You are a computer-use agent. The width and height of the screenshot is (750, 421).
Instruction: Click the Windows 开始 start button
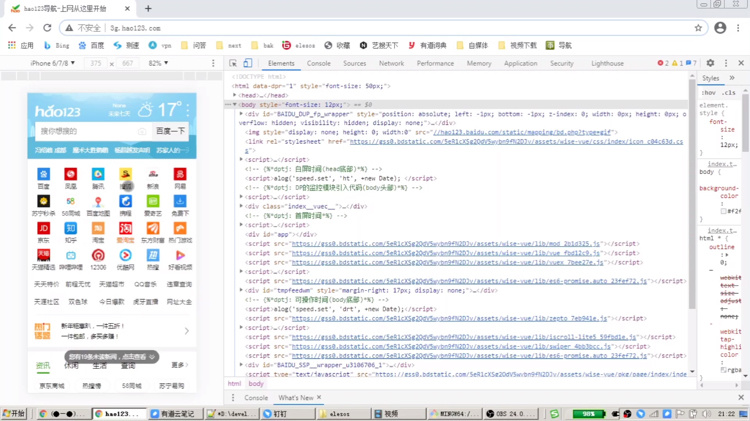pyautogui.click(x=14, y=414)
